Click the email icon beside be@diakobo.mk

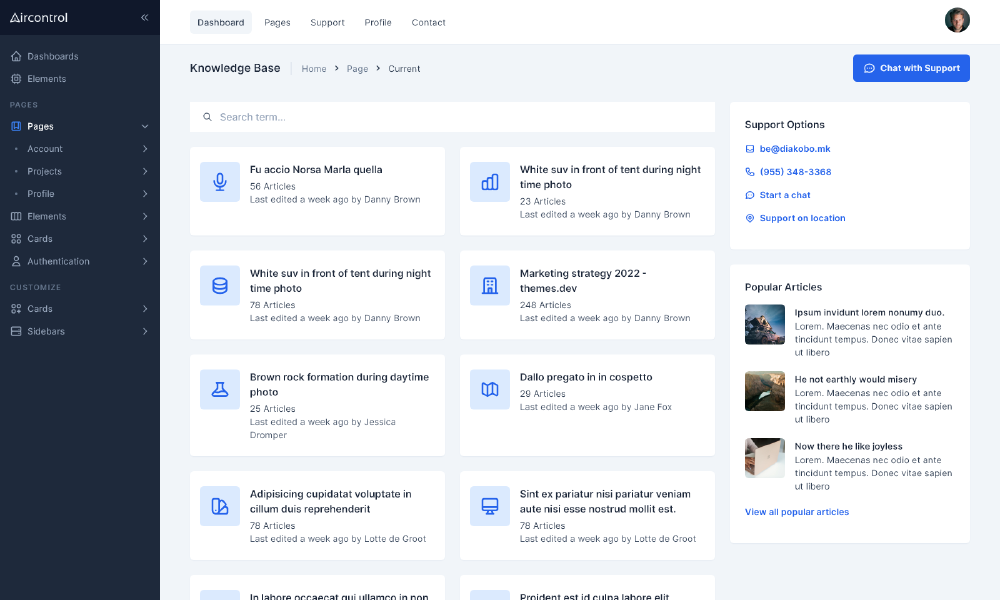click(x=749, y=148)
